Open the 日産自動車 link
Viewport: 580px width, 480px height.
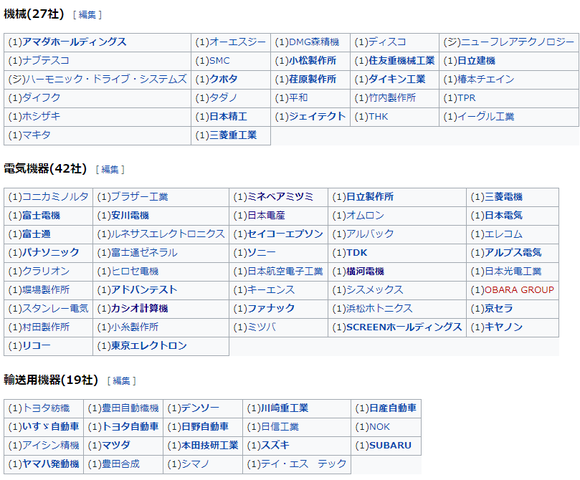point(393,408)
